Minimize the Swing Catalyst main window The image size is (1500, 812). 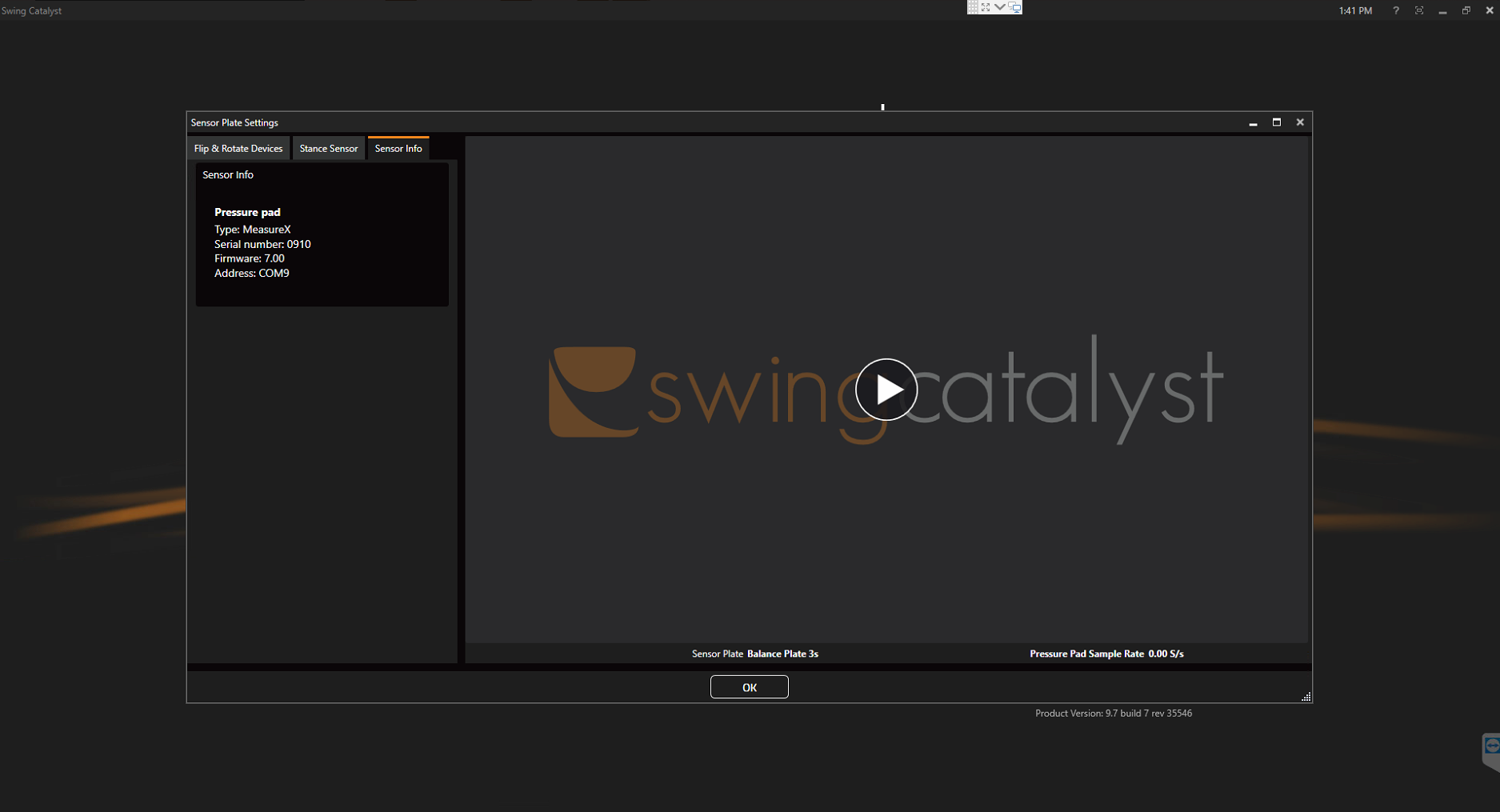tap(1442, 10)
